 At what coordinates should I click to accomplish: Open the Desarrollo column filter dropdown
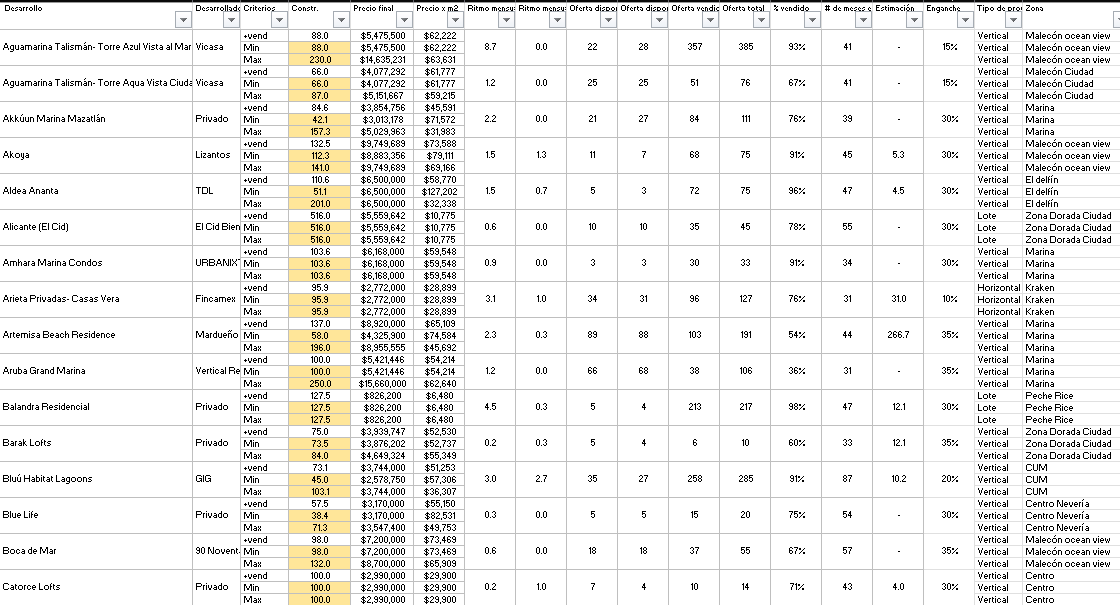182,20
